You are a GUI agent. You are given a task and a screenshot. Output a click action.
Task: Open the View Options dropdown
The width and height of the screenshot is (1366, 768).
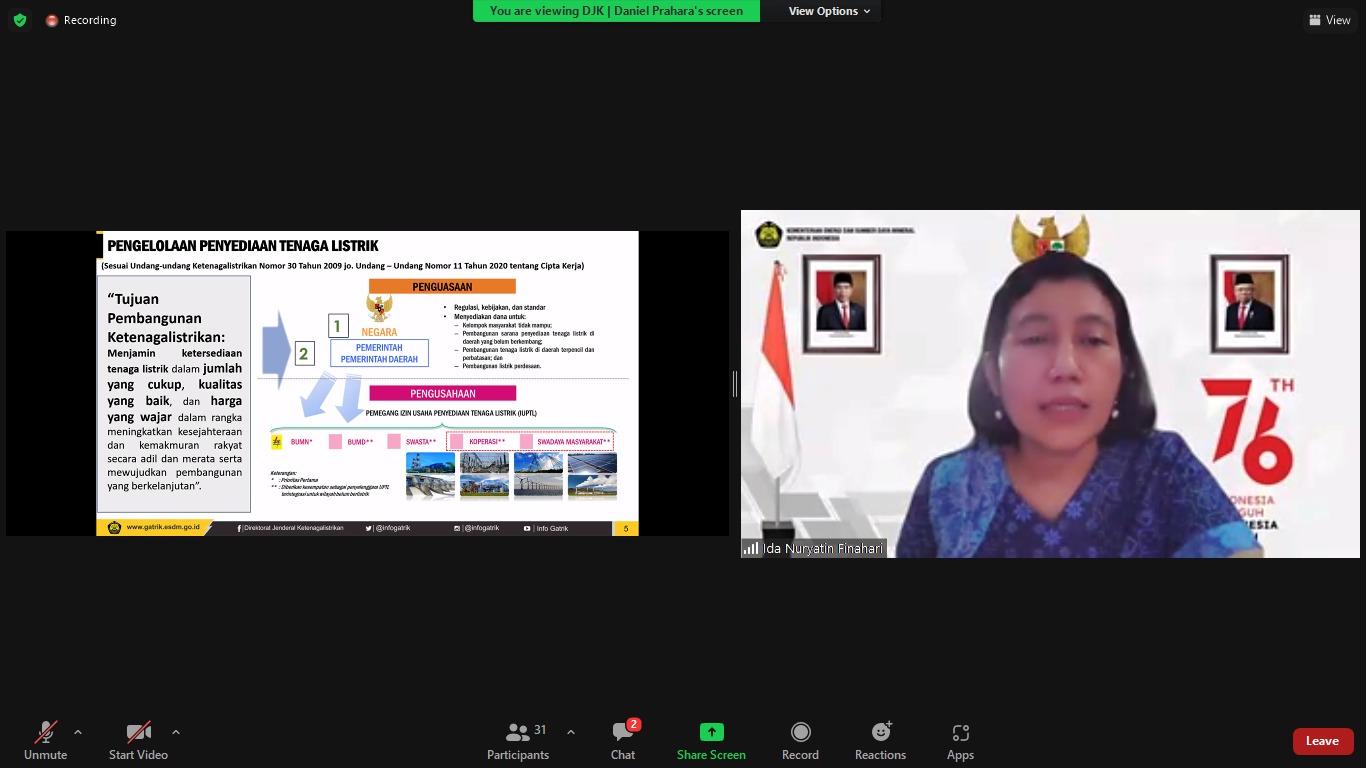[829, 11]
